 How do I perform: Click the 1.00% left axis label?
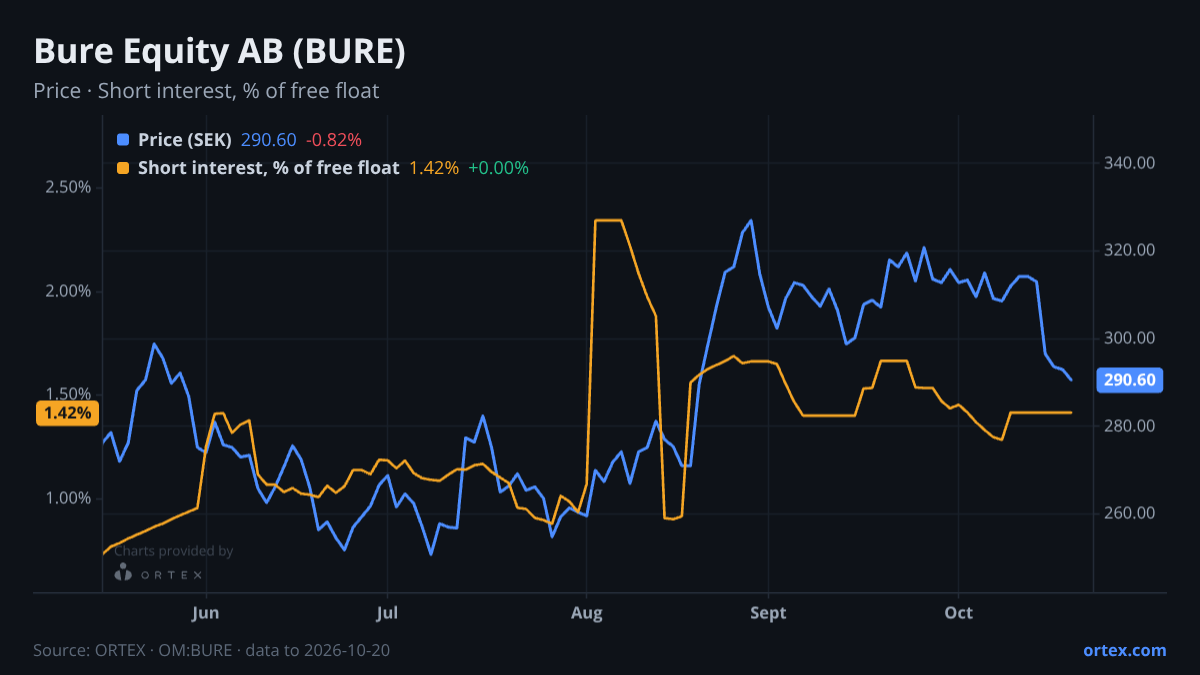68,498
